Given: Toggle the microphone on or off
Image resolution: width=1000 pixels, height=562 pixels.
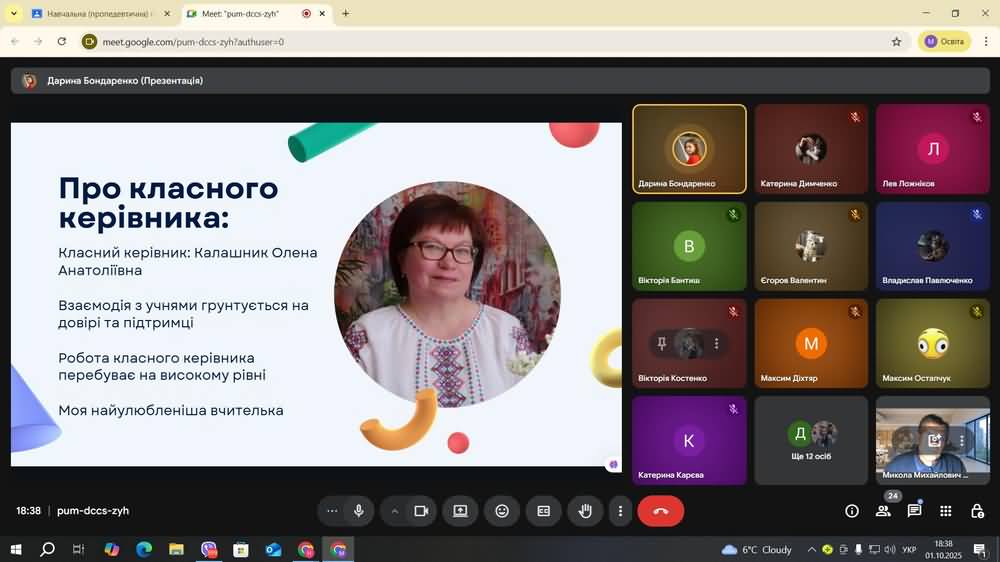Looking at the screenshot, I should tap(359, 511).
